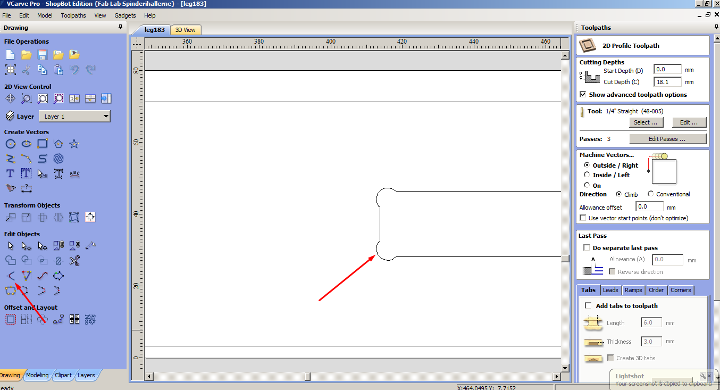Enable Do separate last pass checkbox
The image size is (720, 390).
pos(586,248)
